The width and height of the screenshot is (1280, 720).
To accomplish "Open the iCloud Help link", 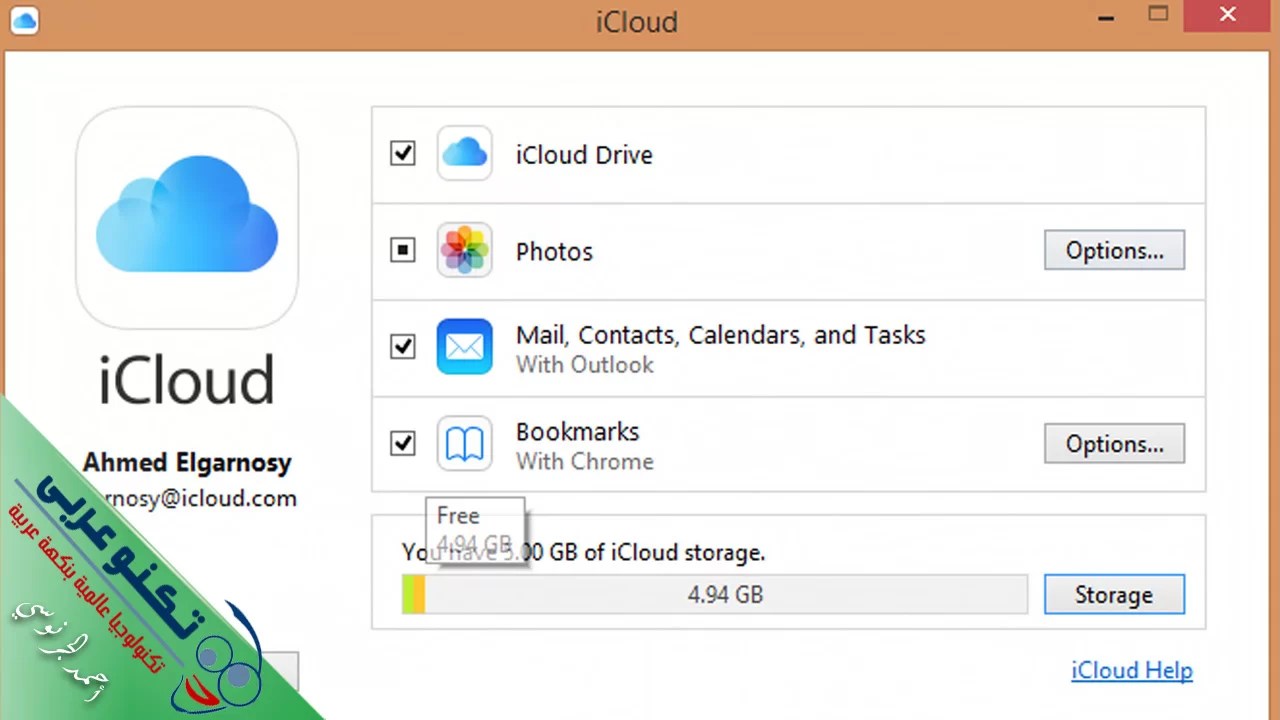I will (1132, 670).
